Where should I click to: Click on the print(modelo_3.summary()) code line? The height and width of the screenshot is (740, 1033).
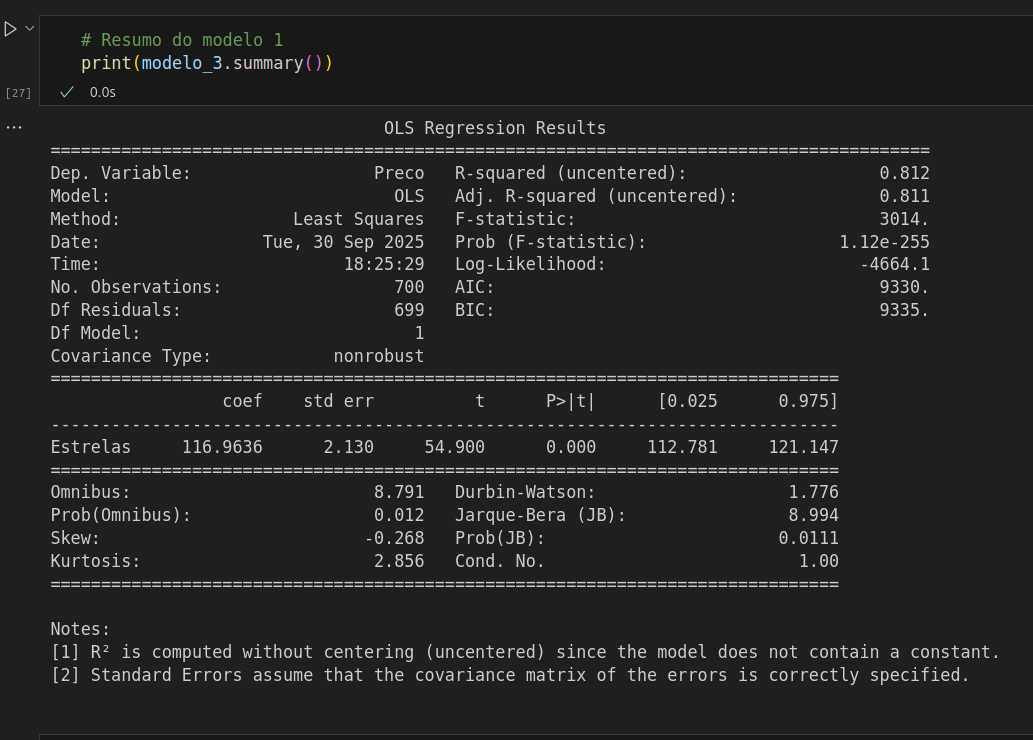(x=206, y=63)
